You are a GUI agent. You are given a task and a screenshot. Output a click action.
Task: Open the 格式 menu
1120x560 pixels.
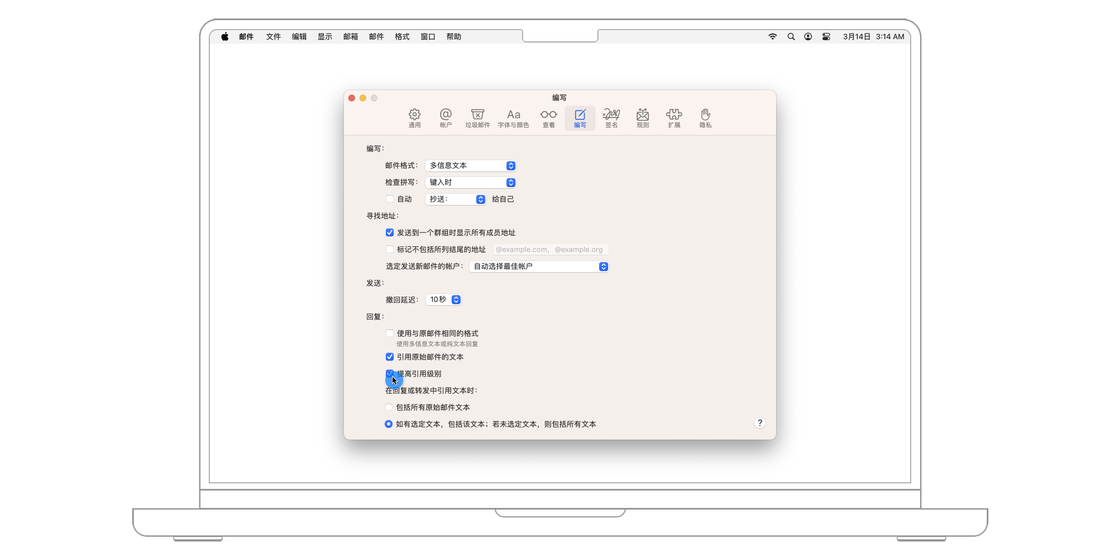[x=402, y=36]
